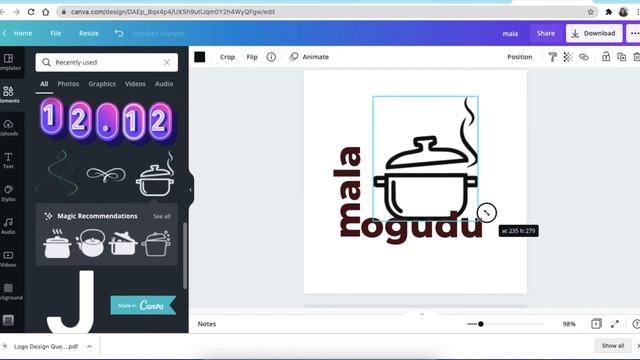The image size is (640, 360).
Task: Open the three-dot more options button
Action: (634, 33)
